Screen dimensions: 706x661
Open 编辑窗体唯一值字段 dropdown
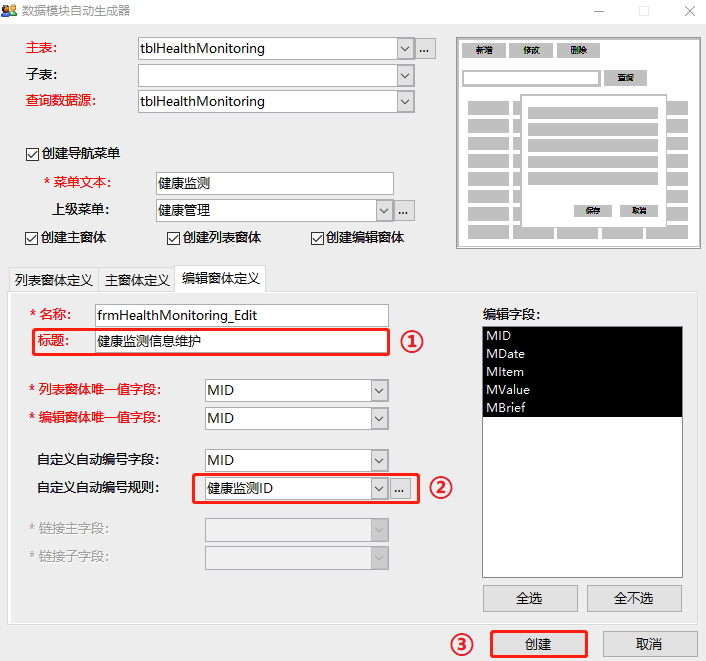[x=379, y=418]
